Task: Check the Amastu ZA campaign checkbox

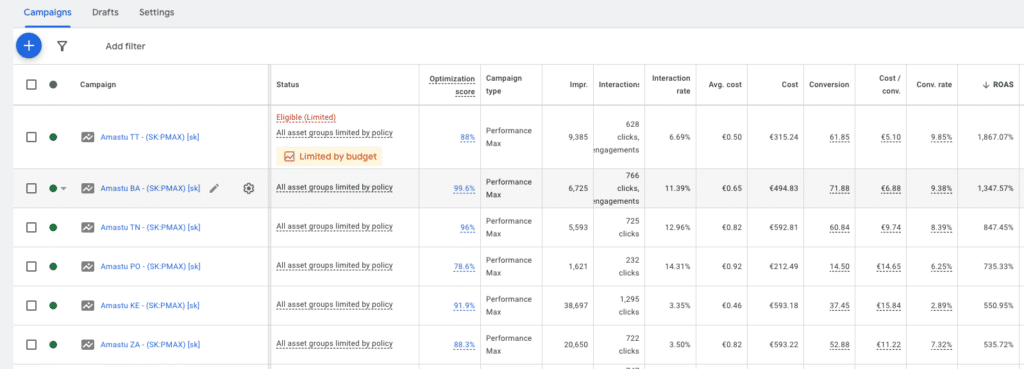Action: (x=31, y=345)
